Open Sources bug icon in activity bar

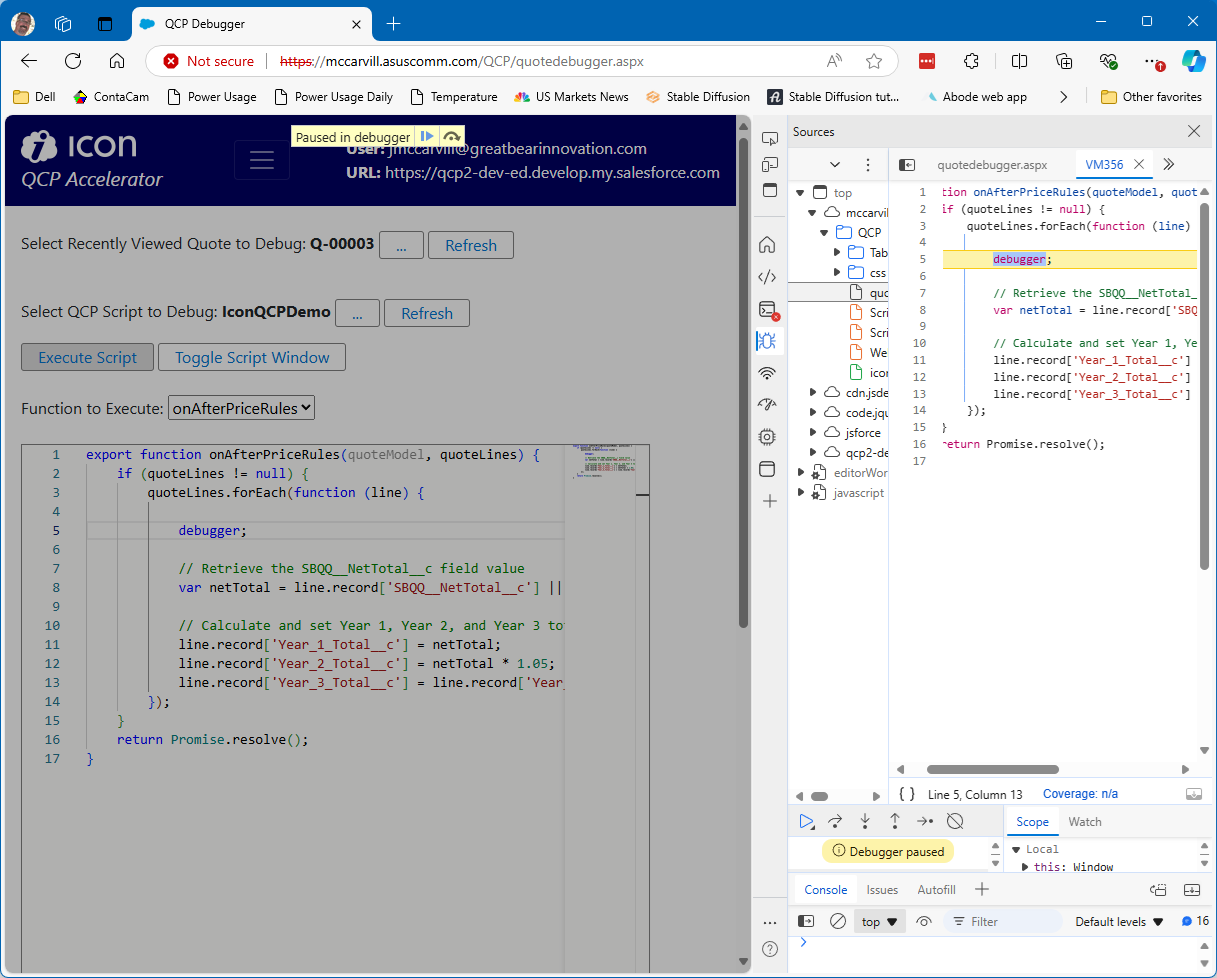768,341
